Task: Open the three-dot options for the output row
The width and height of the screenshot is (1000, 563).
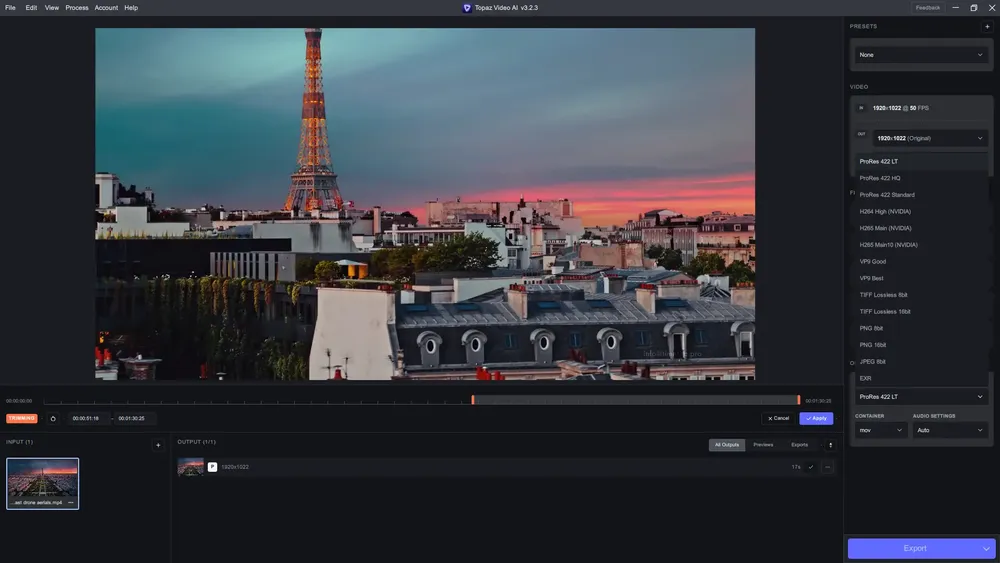Action: 827,467
